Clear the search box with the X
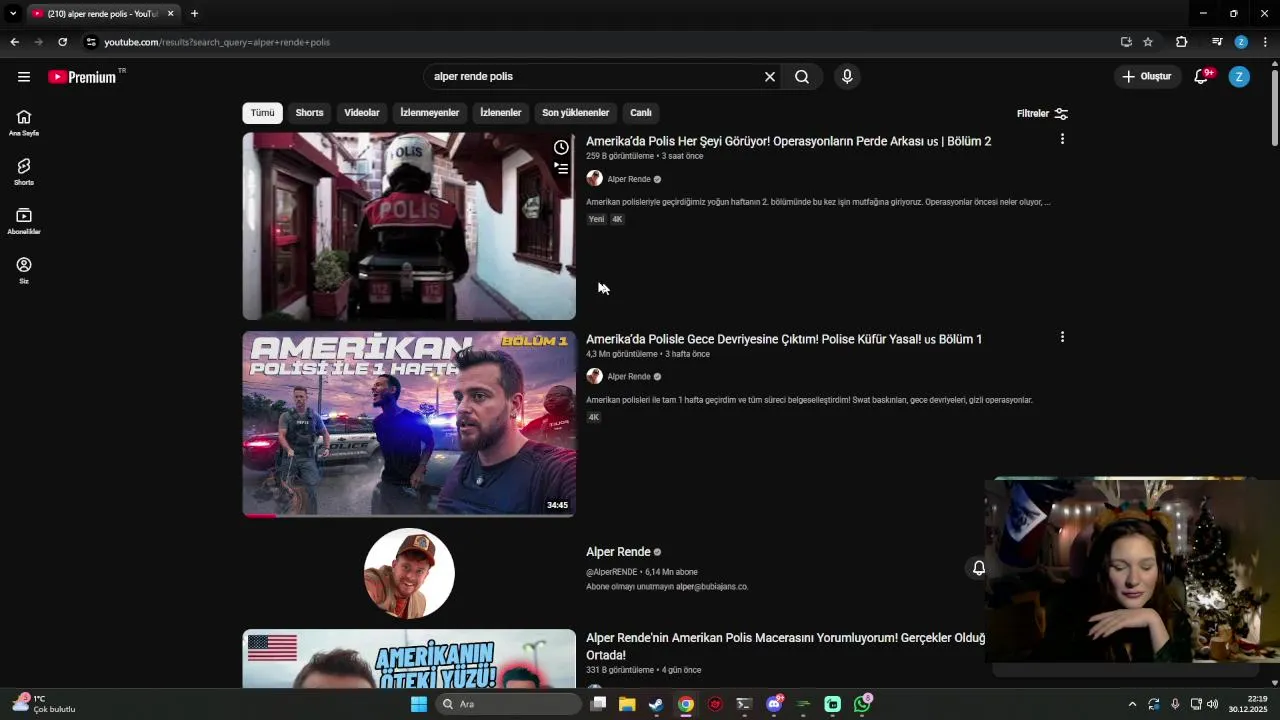The height and width of the screenshot is (720, 1280). [x=770, y=77]
